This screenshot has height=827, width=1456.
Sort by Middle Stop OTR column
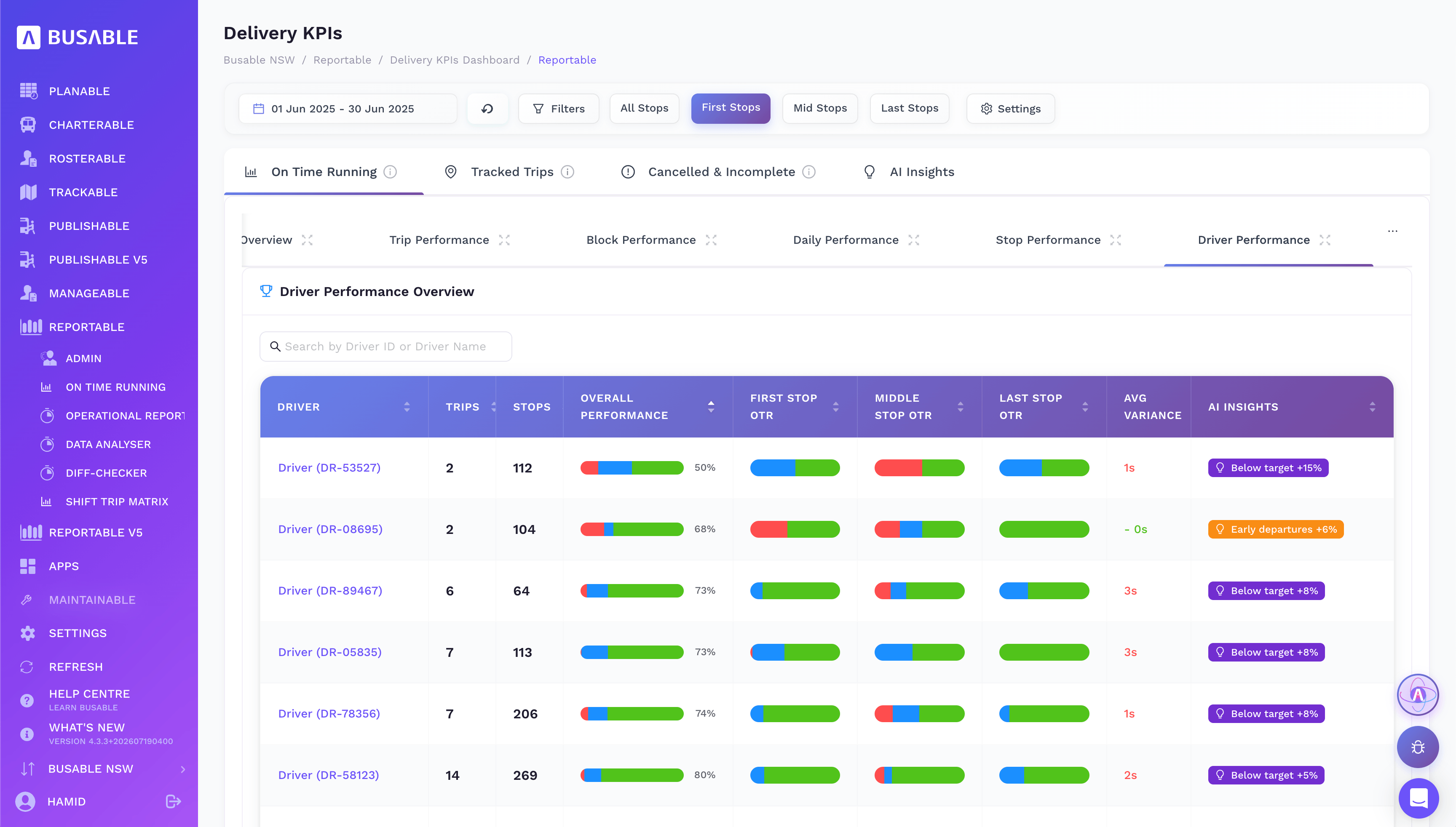[960, 407]
